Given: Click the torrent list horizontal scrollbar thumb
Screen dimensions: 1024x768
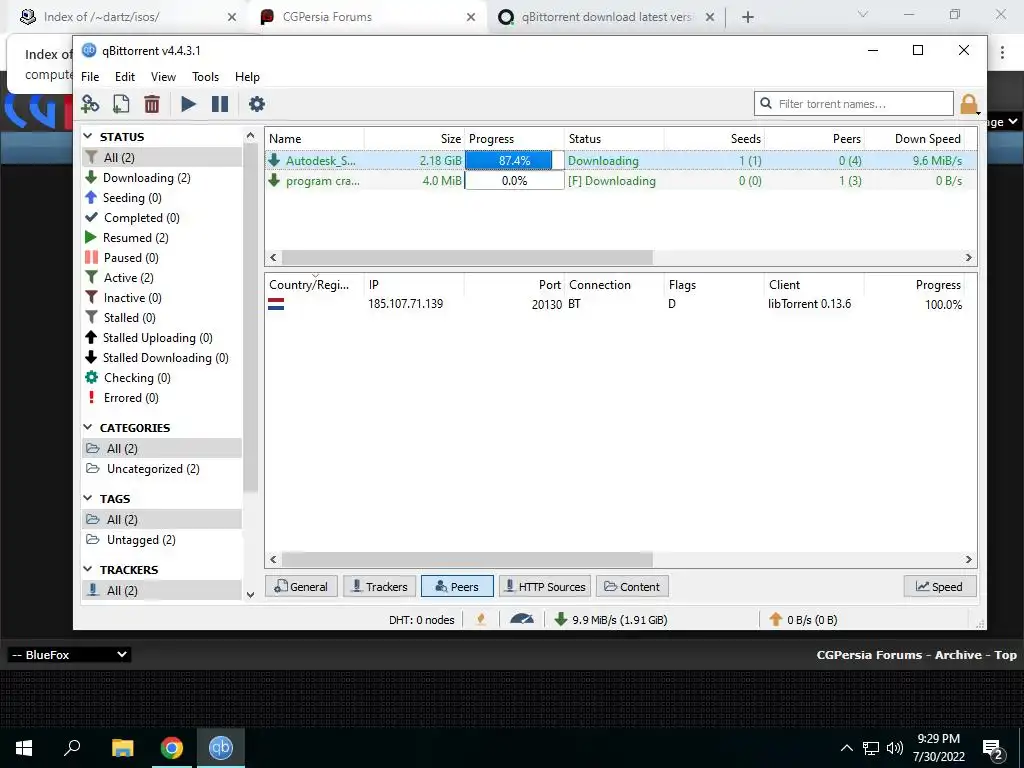Looking at the screenshot, I should (x=467, y=257).
